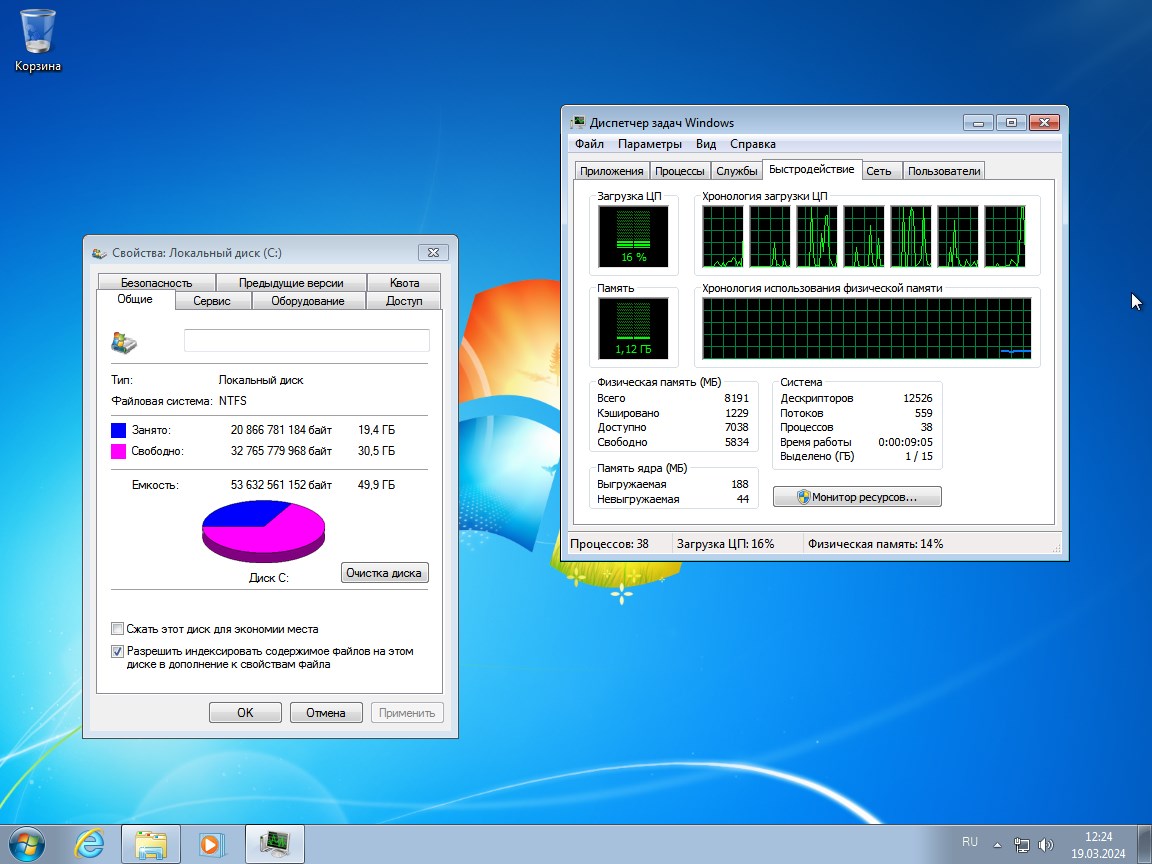1152x864 pixels.
Task: Open Windows Media Player taskbar icon
Action: (x=211, y=843)
